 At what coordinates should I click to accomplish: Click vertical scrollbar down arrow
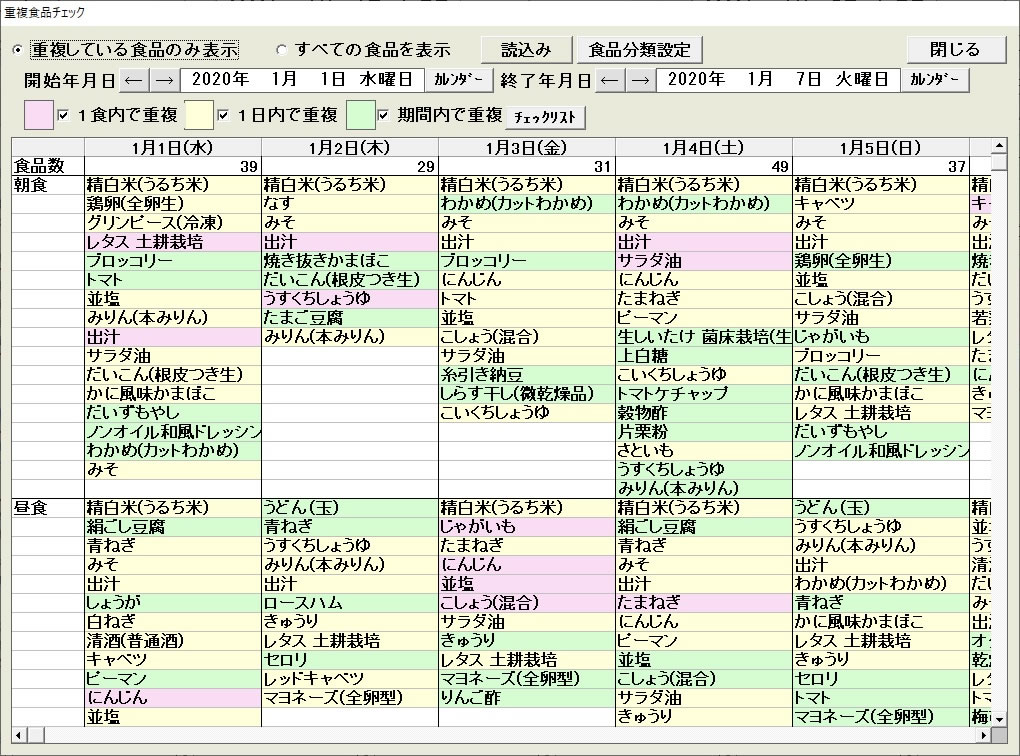click(x=999, y=718)
